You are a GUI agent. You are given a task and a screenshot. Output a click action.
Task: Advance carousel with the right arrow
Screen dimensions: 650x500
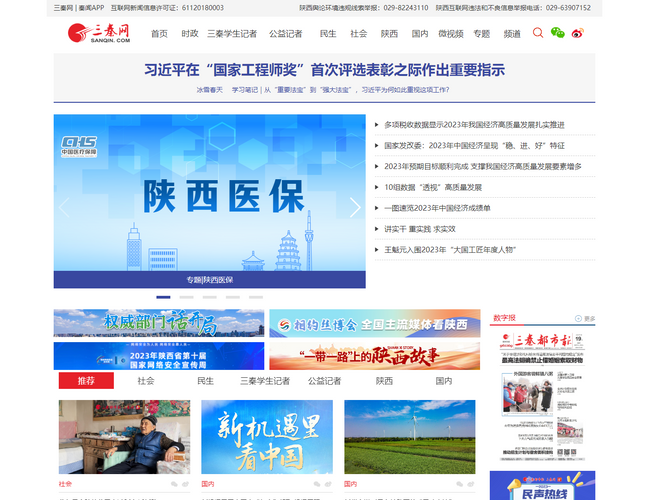(354, 207)
